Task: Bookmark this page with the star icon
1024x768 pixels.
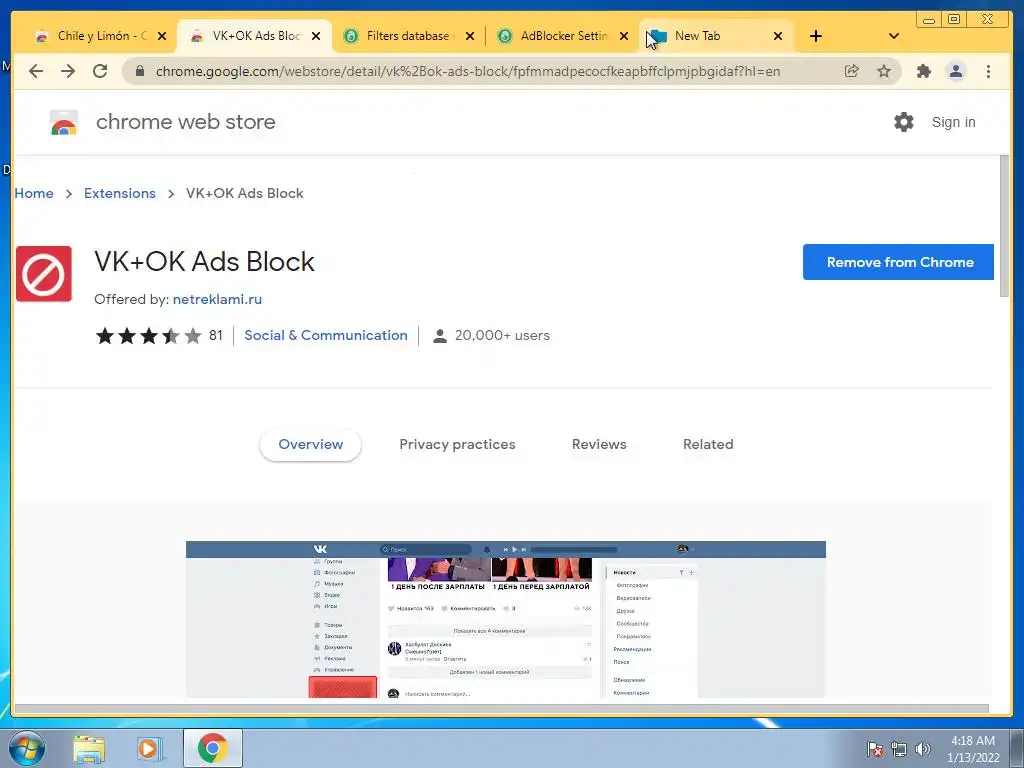Action: tap(884, 71)
